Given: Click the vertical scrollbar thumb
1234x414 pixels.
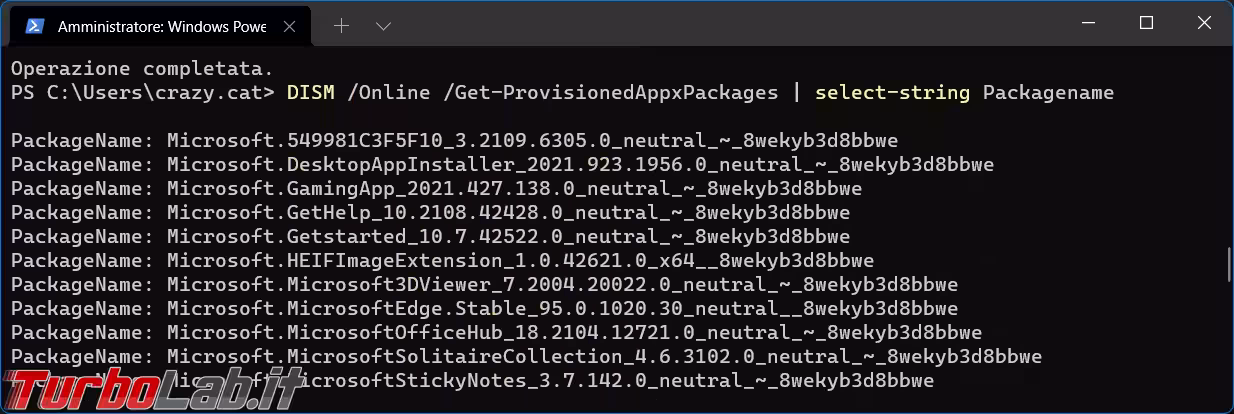Looking at the screenshot, I should pos(1227,264).
